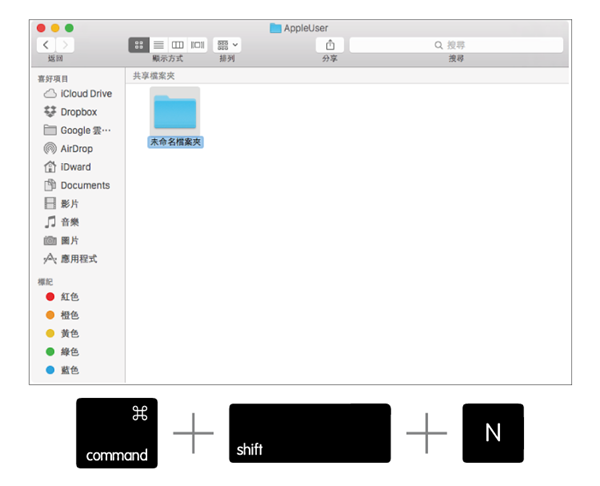The width and height of the screenshot is (600, 486).
Task: Click the 共享檔案夾 header bar
Action: (347, 76)
